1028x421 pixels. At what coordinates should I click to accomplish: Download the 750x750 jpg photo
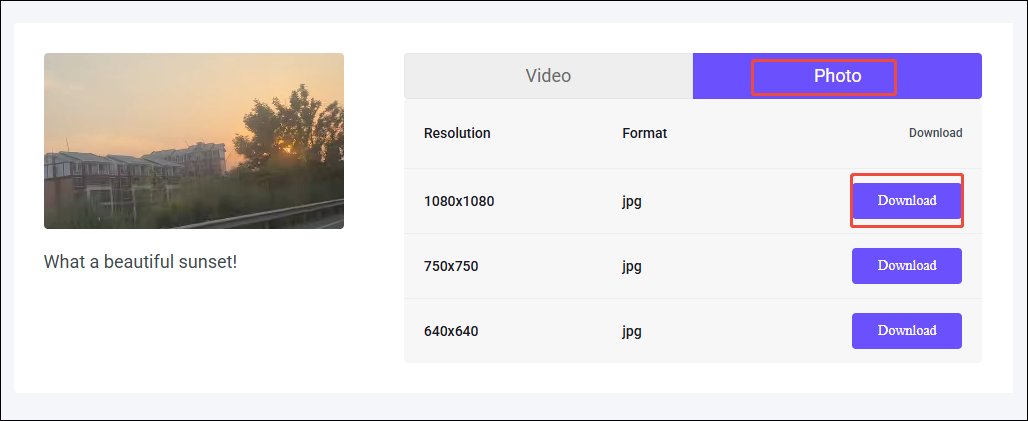pos(907,266)
